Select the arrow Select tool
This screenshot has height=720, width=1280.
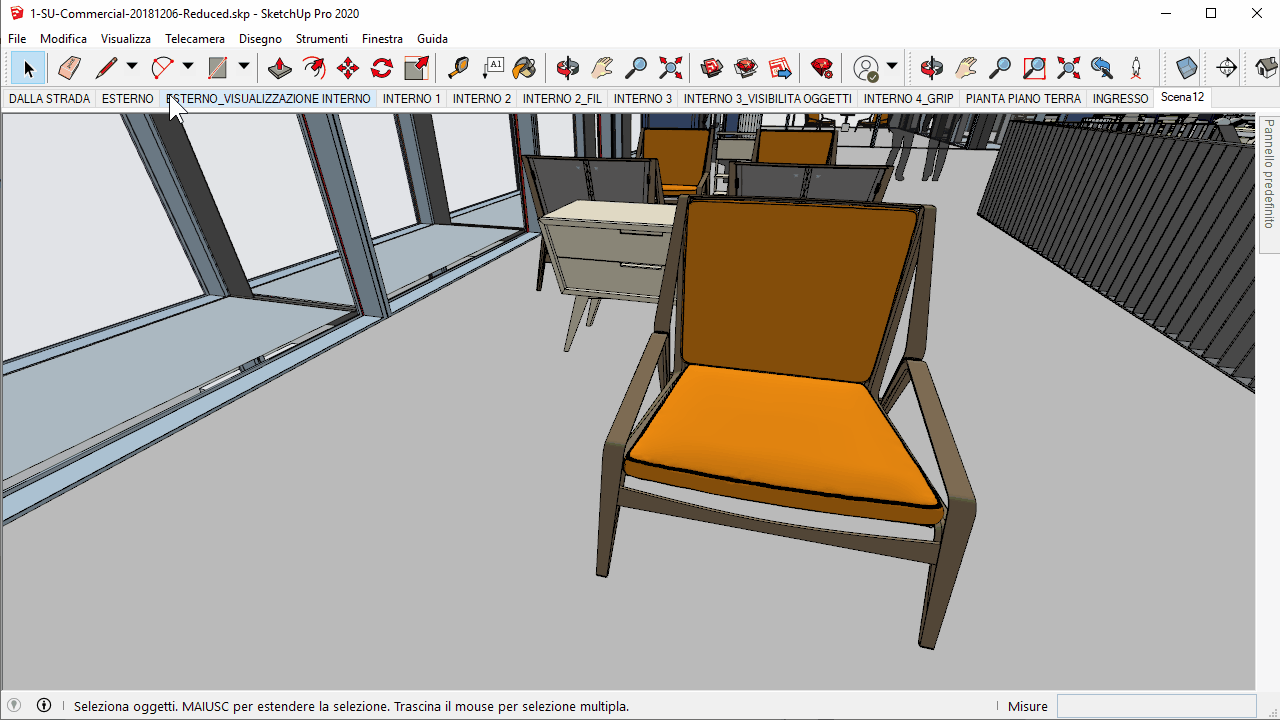pyautogui.click(x=28, y=68)
